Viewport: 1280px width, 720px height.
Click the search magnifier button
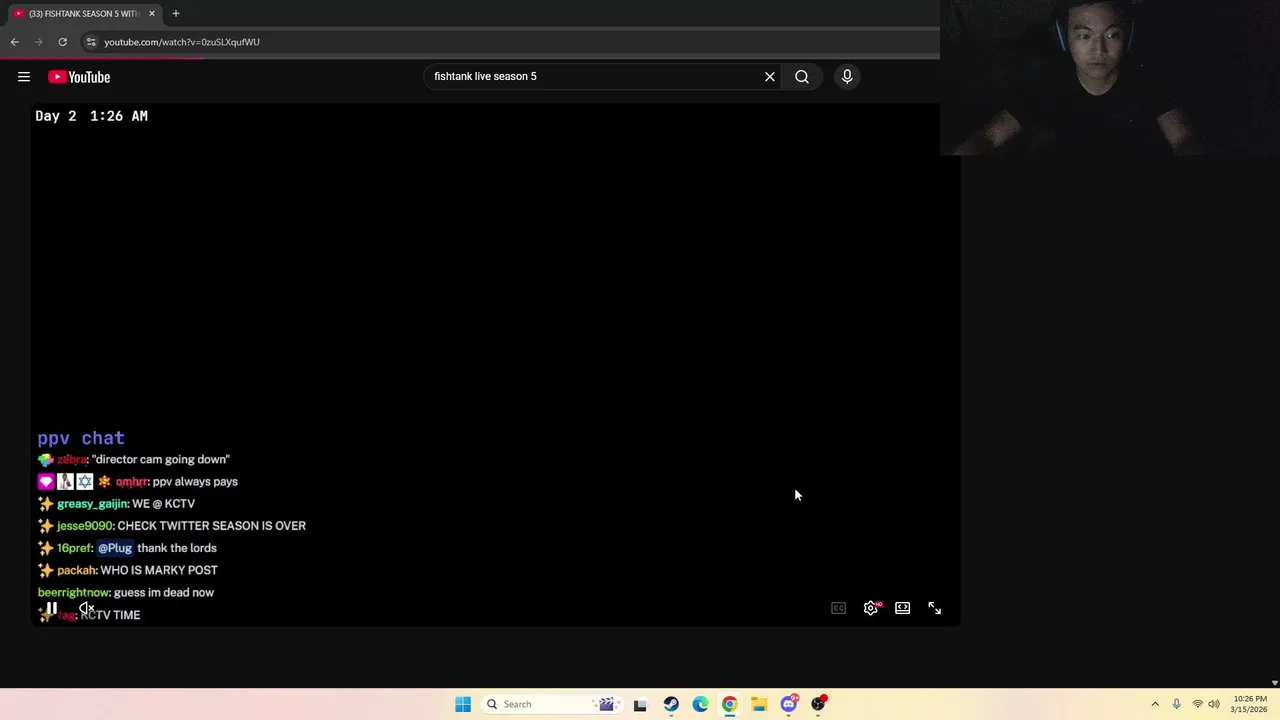[x=802, y=76]
